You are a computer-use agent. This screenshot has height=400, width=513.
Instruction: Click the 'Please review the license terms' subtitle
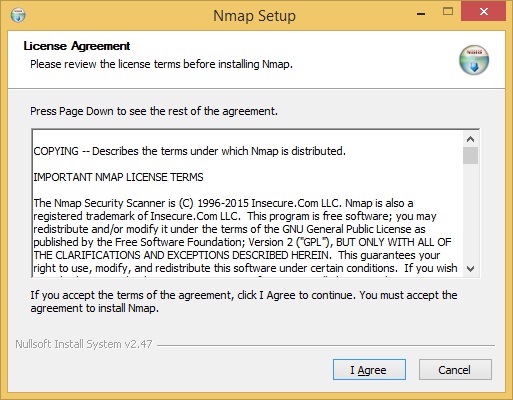[161, 64]
